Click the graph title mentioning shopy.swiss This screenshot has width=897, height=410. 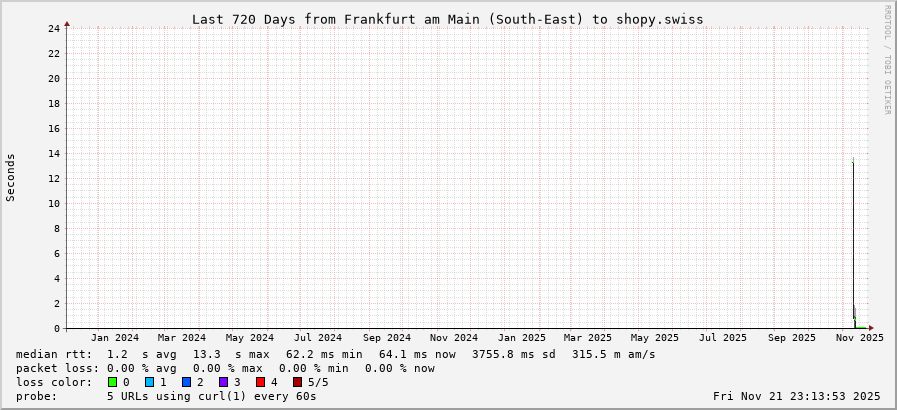[x=447, y=19]
